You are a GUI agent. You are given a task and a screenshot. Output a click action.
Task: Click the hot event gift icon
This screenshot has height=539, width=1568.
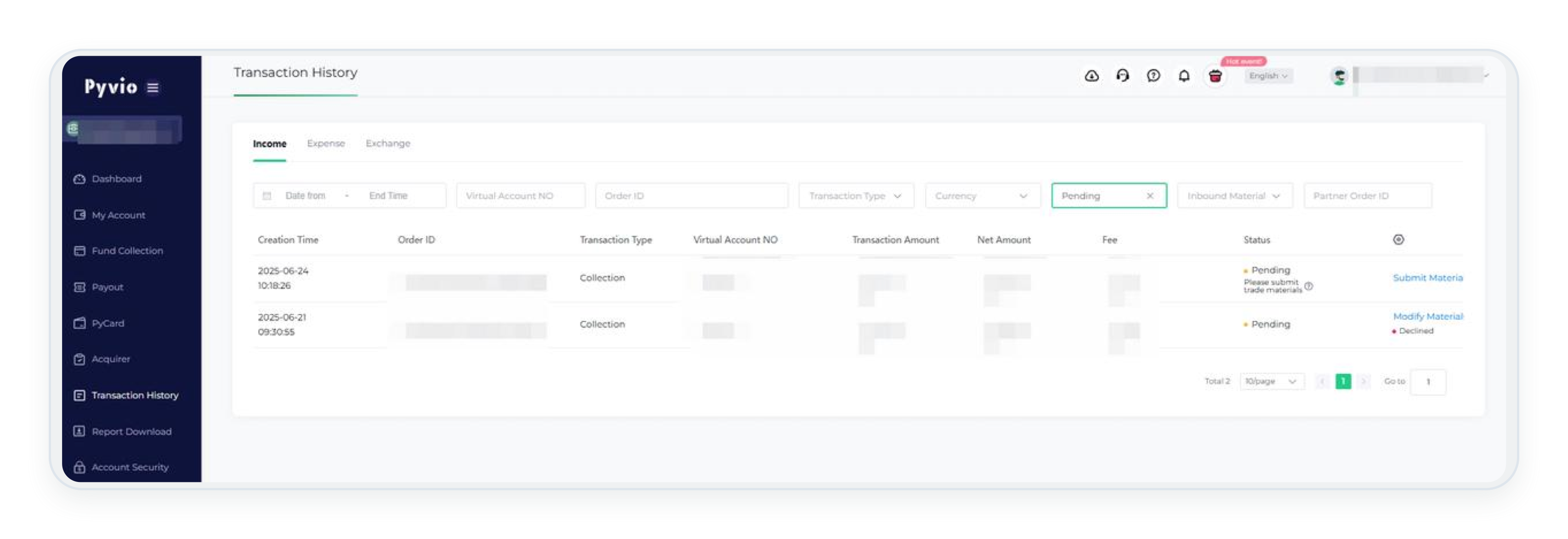1215,76
